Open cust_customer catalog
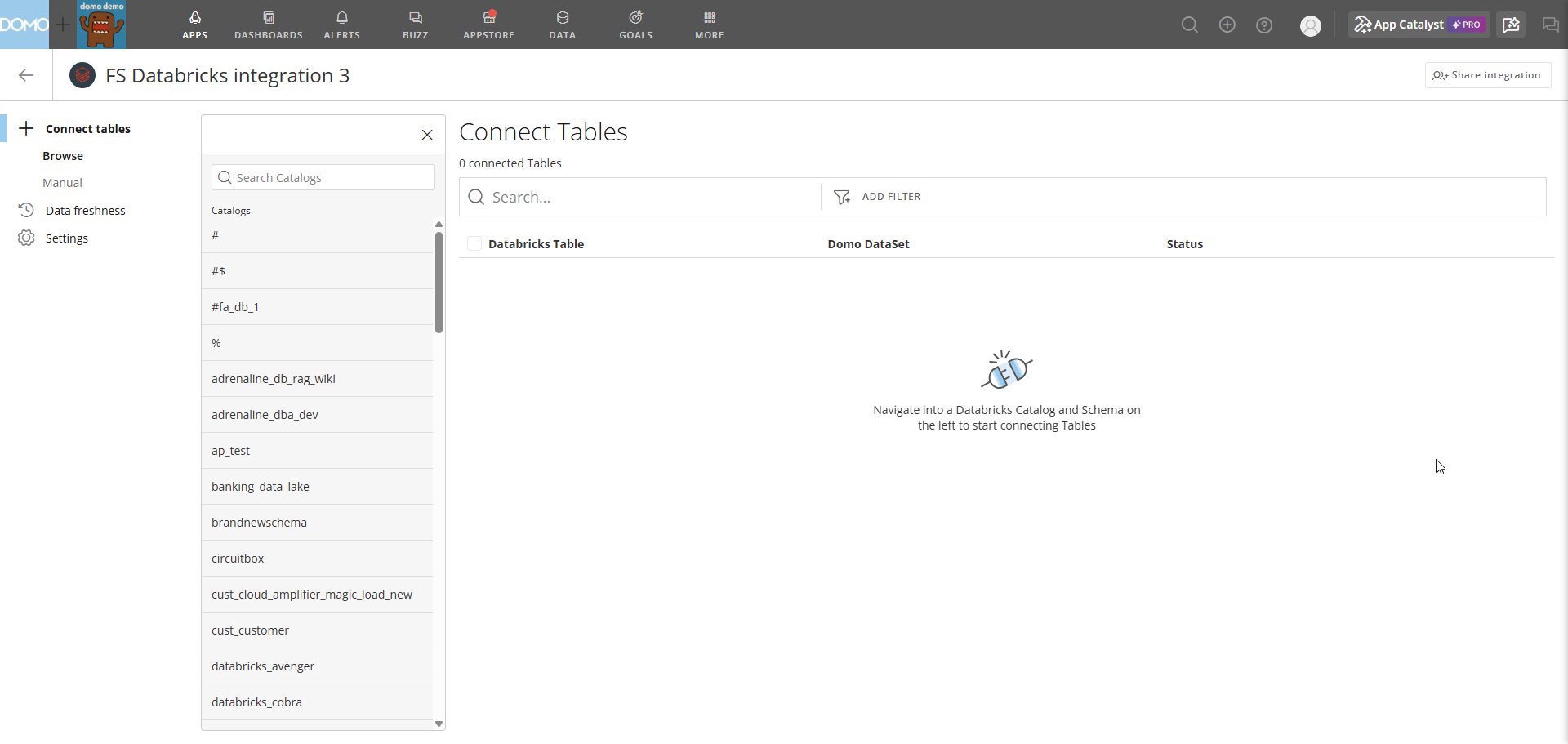Image resolution: width=1568 pixels, height=744 pixels. click(317, 630)
